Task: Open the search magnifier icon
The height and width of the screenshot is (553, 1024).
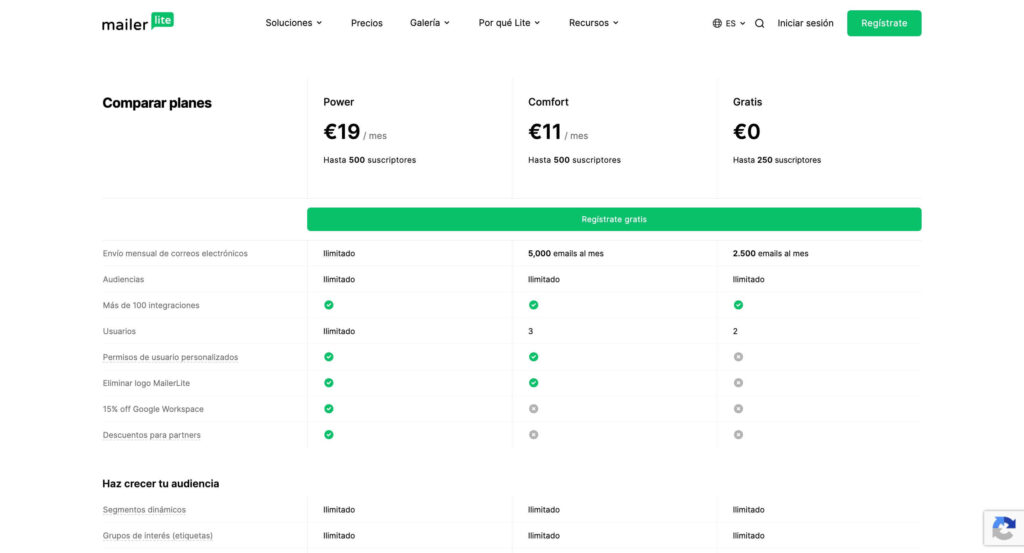Action: click(760, 24)
